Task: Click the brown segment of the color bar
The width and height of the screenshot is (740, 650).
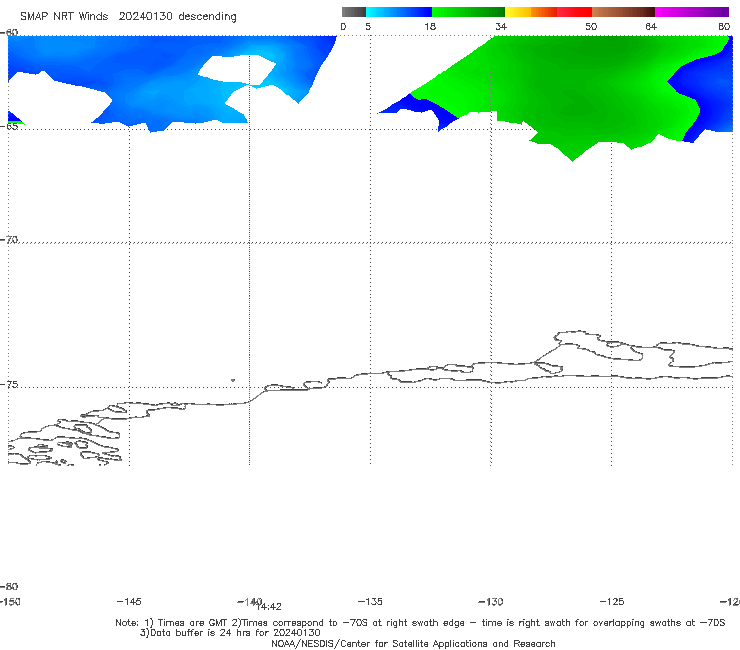Action: point(623,12)
